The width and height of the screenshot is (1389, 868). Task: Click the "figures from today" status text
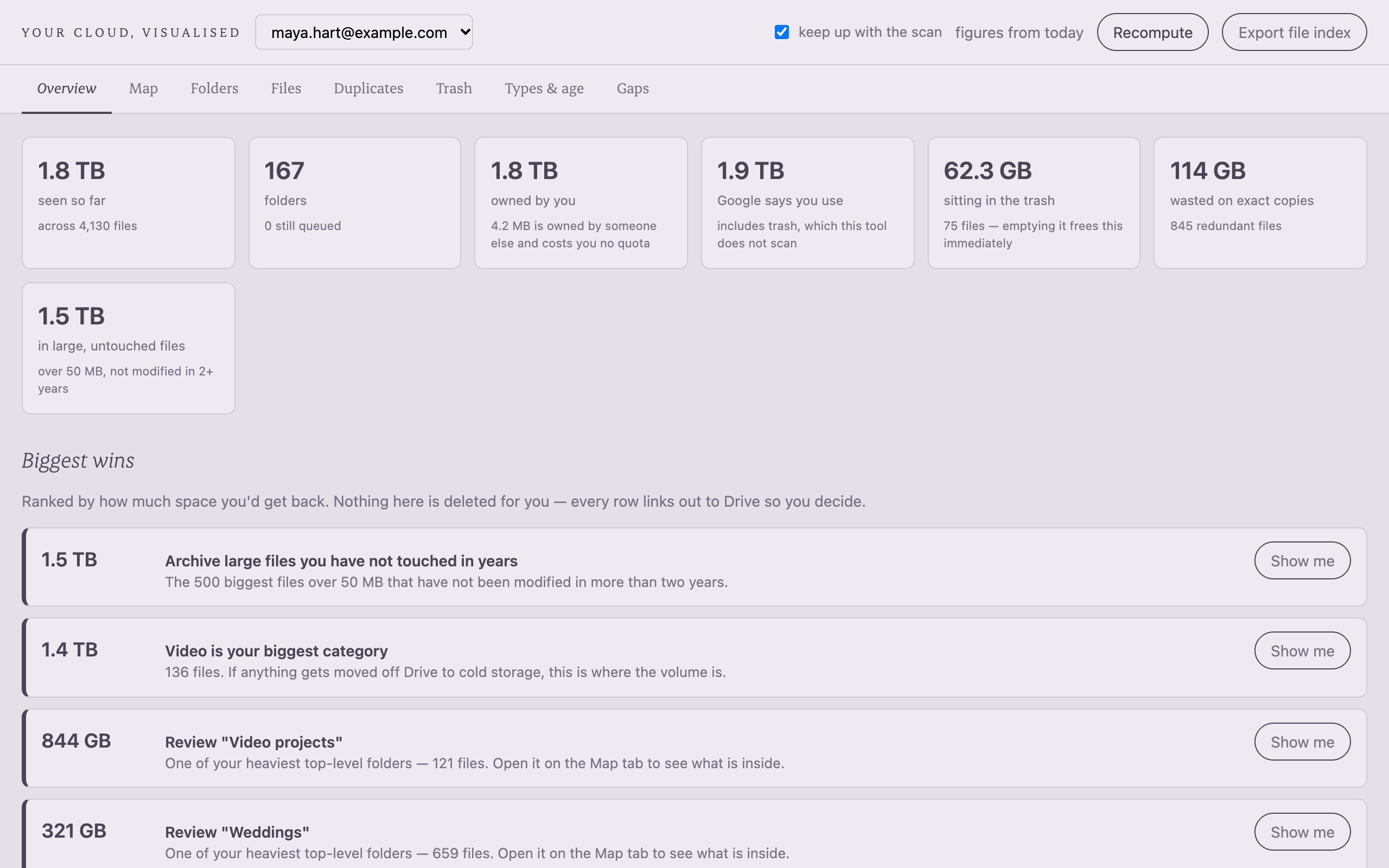coord(1019,33)
